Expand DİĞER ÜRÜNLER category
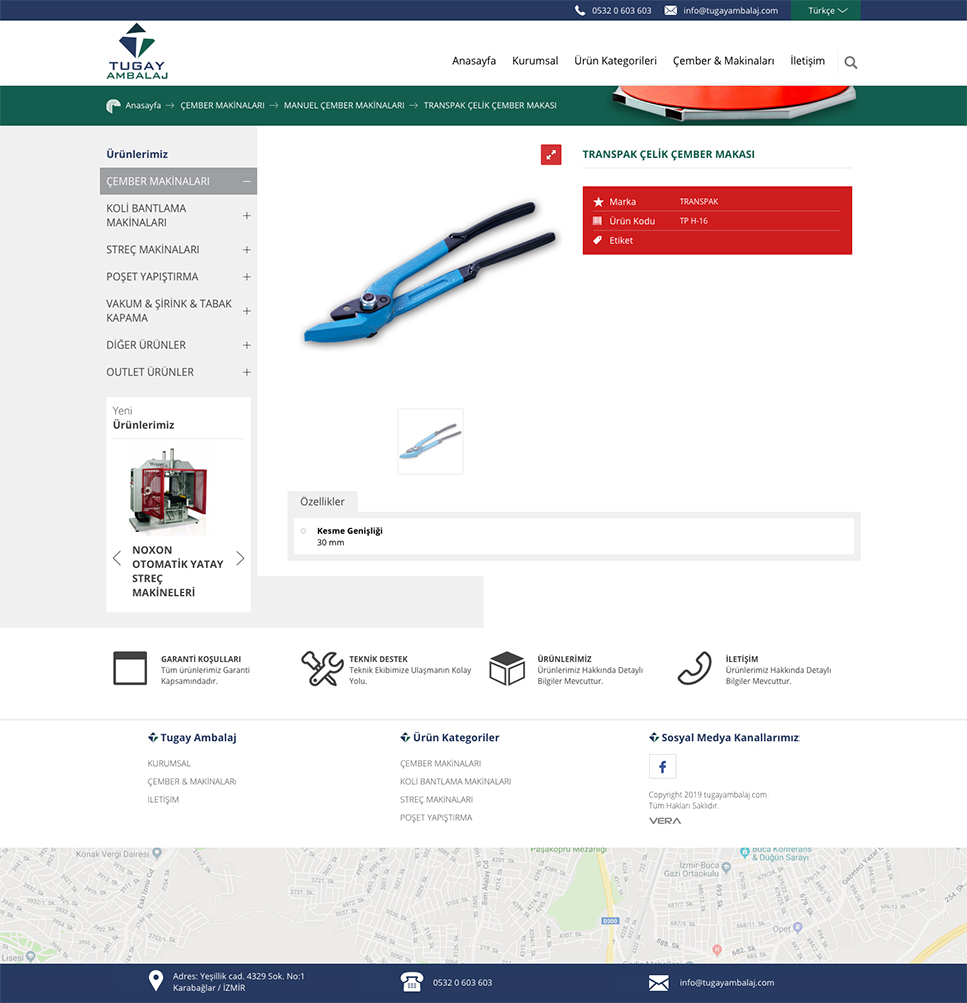Viewport: 967px width, 1003px height. click(247, 345)
